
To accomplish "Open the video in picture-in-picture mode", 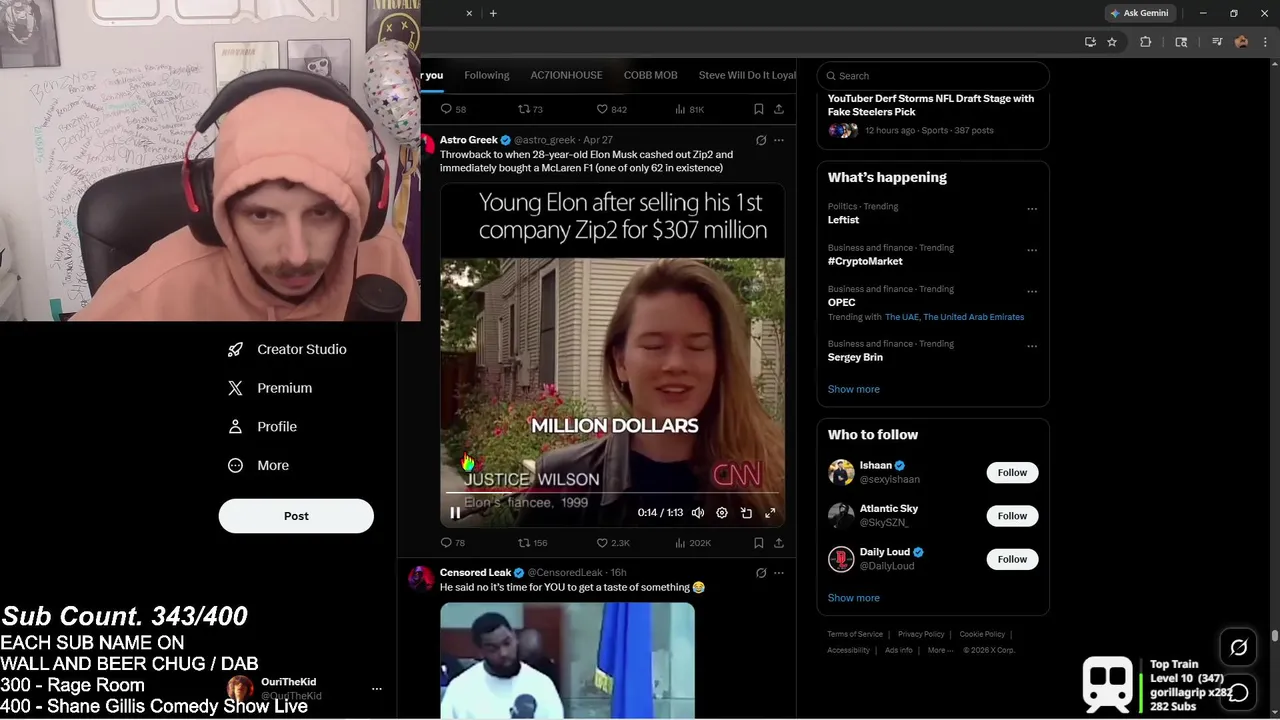I will coord(746,513).
